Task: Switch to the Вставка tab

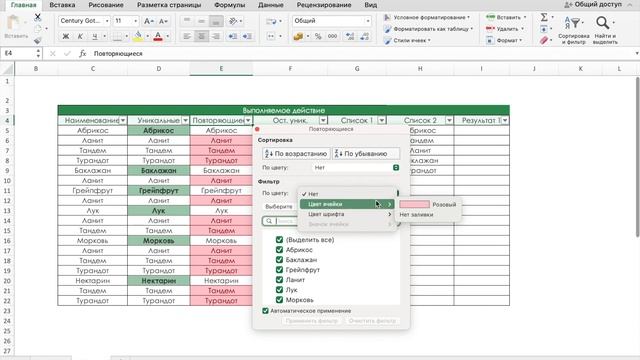Action: tap(62, 5)
